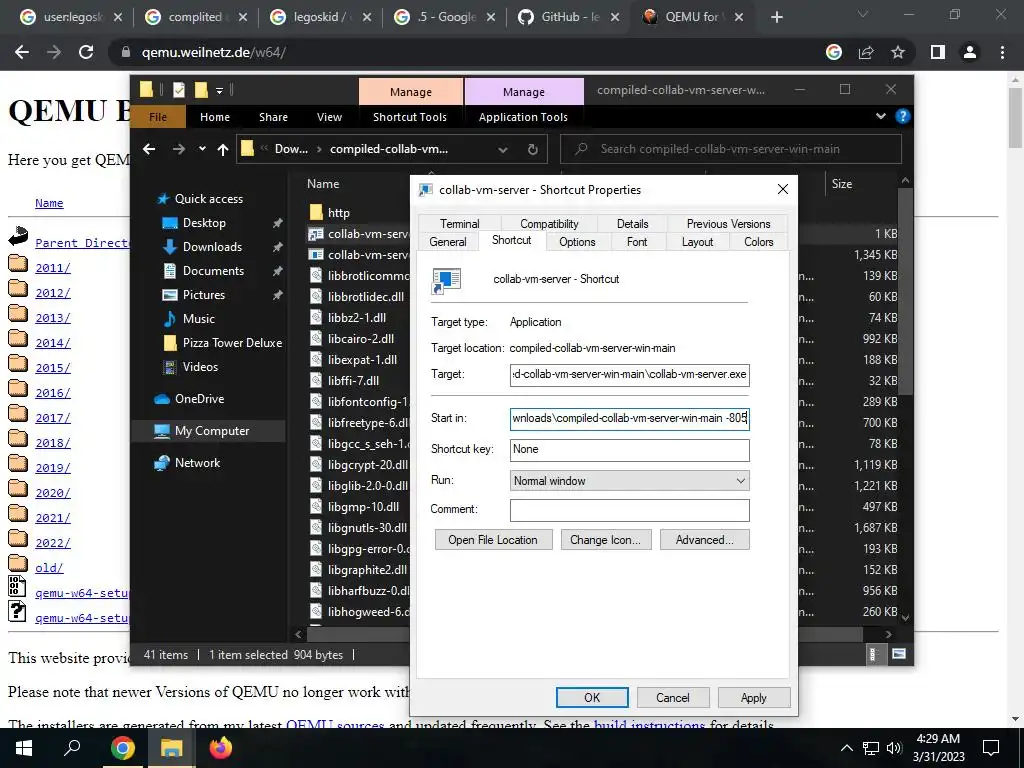Expand the Explorer ribbon chevron
1024x768 pixels.
coord(881,116)
